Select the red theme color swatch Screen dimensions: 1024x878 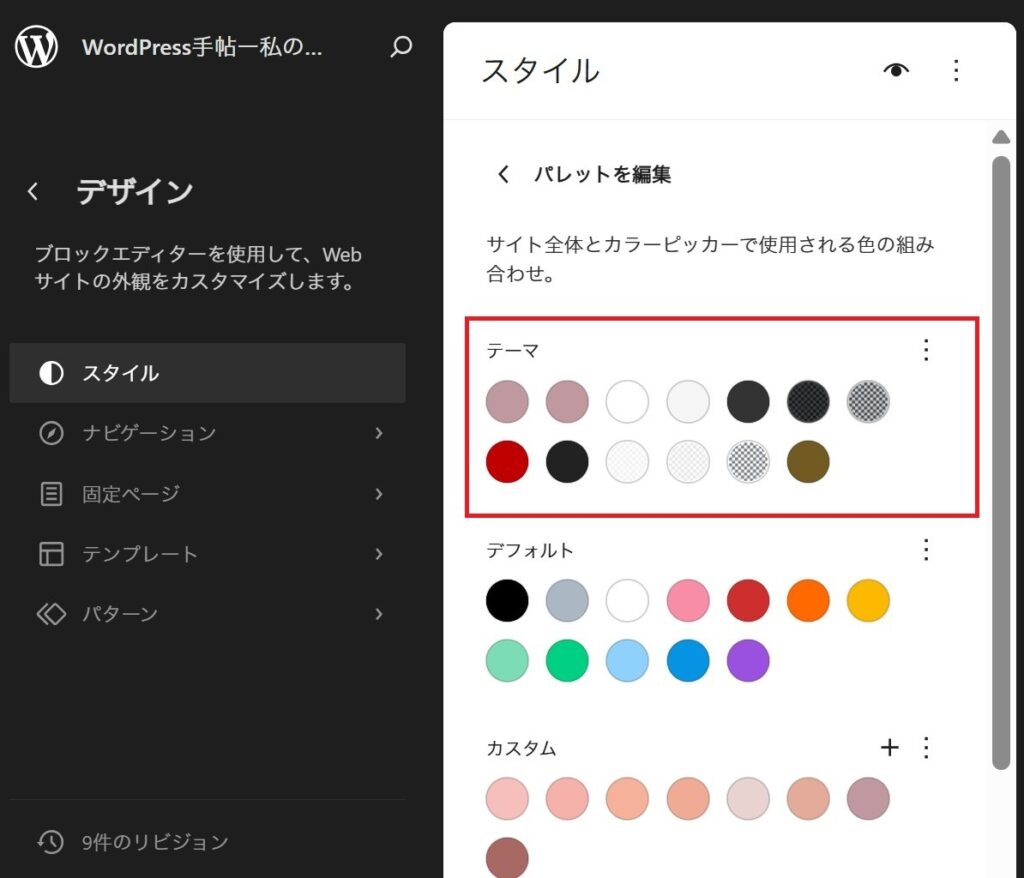coord(507,462)
